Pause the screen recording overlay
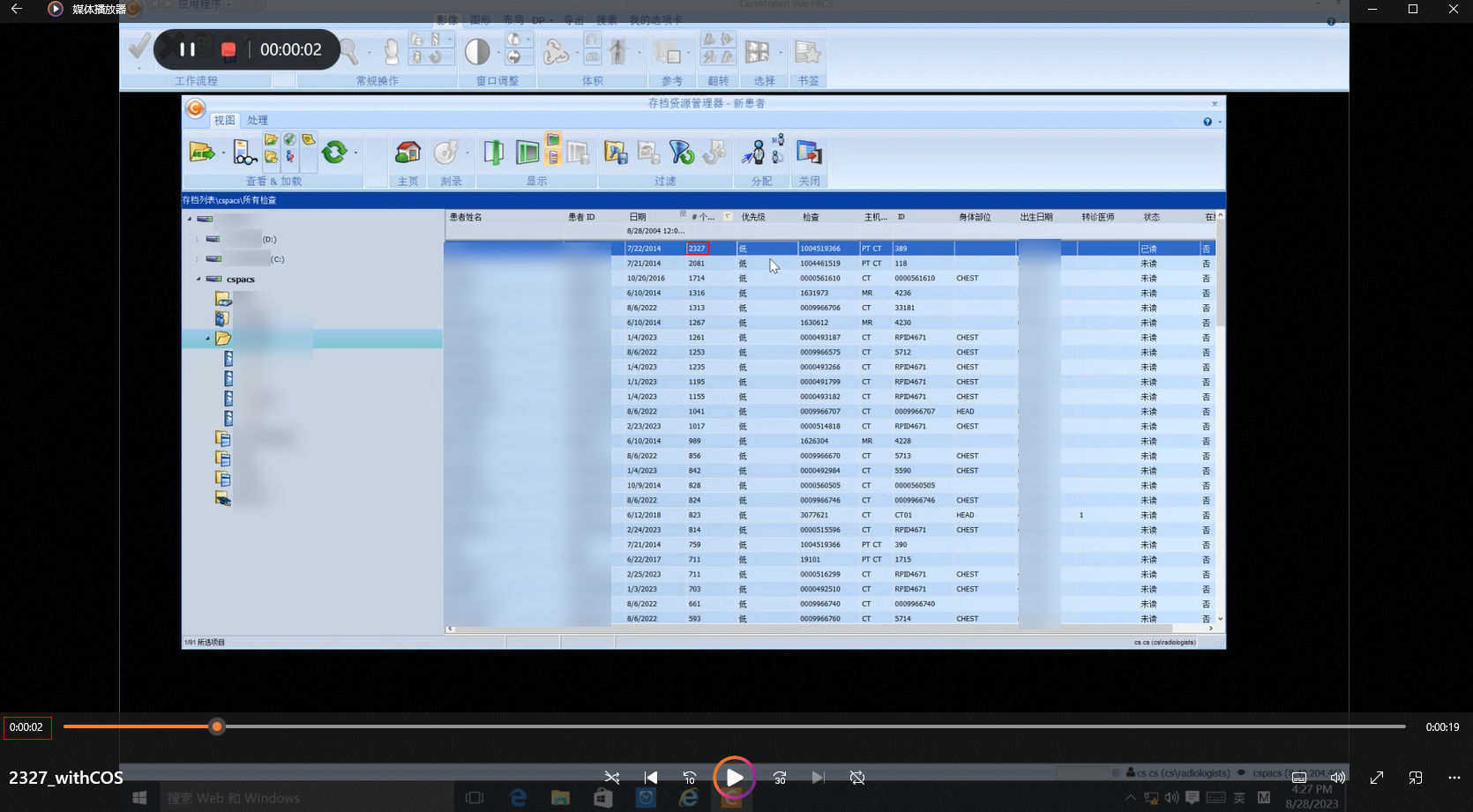This screenshot has height=812, width=1473. click(x=187, y=49)
